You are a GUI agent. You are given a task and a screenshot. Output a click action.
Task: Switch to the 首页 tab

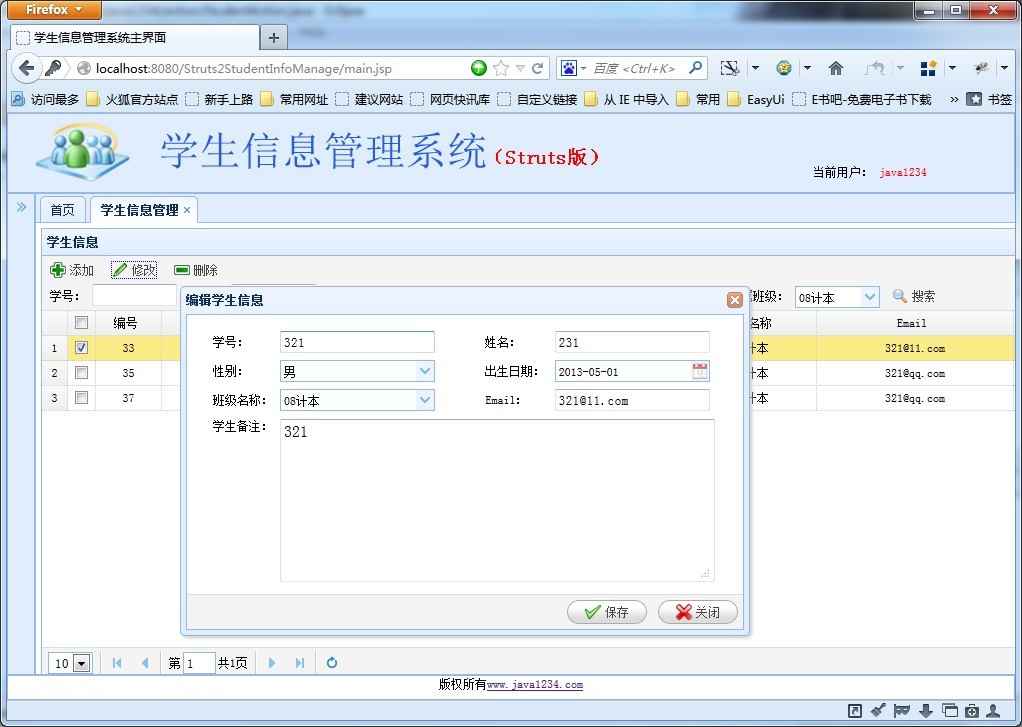coord(63,210)
